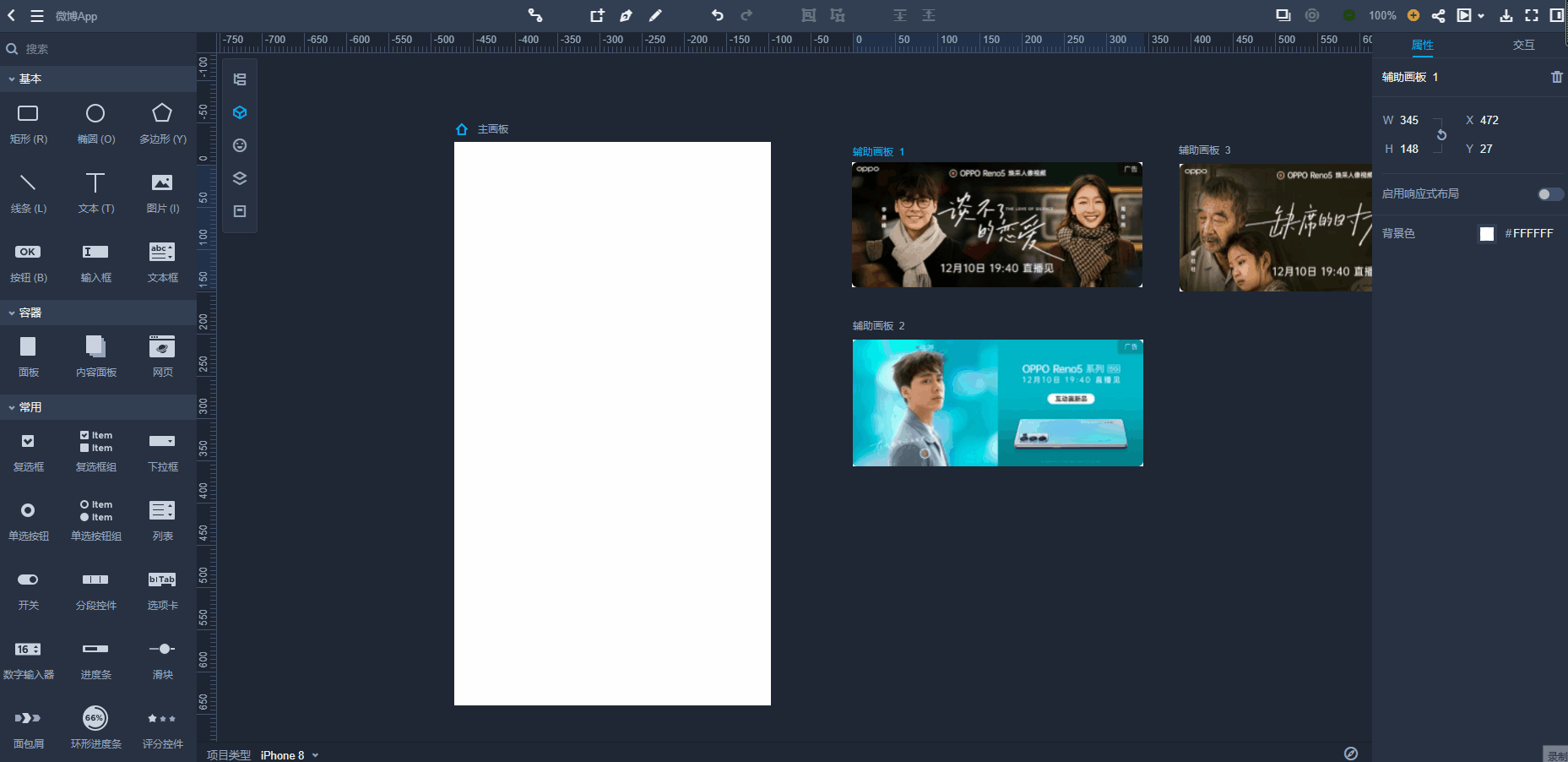Screen dimensions: 1568x762
Task: Select the 网页 webpage component
Action: pyautogui.click(x=162, y=357)
